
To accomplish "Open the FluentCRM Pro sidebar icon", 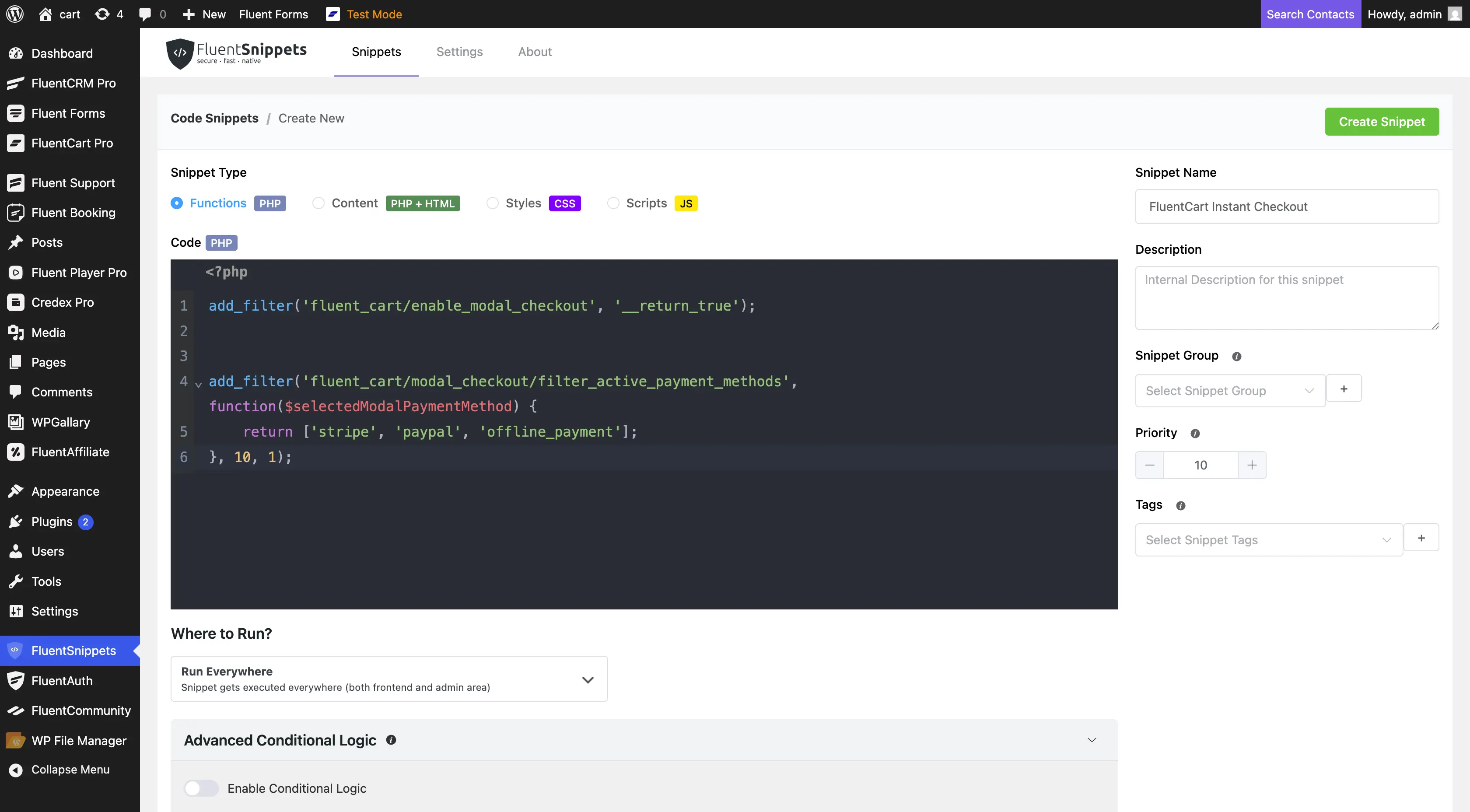I will click(15, 83).
